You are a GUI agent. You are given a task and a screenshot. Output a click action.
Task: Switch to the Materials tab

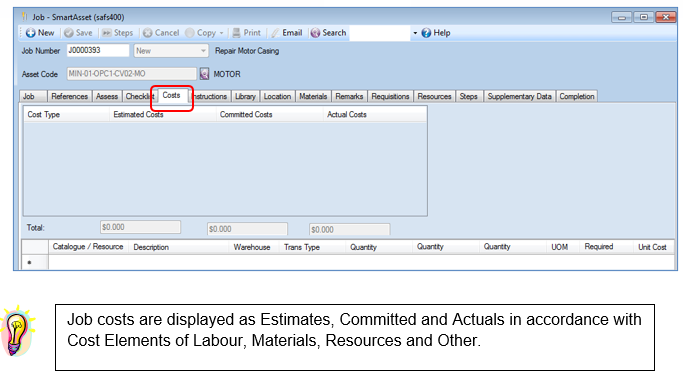313,96
